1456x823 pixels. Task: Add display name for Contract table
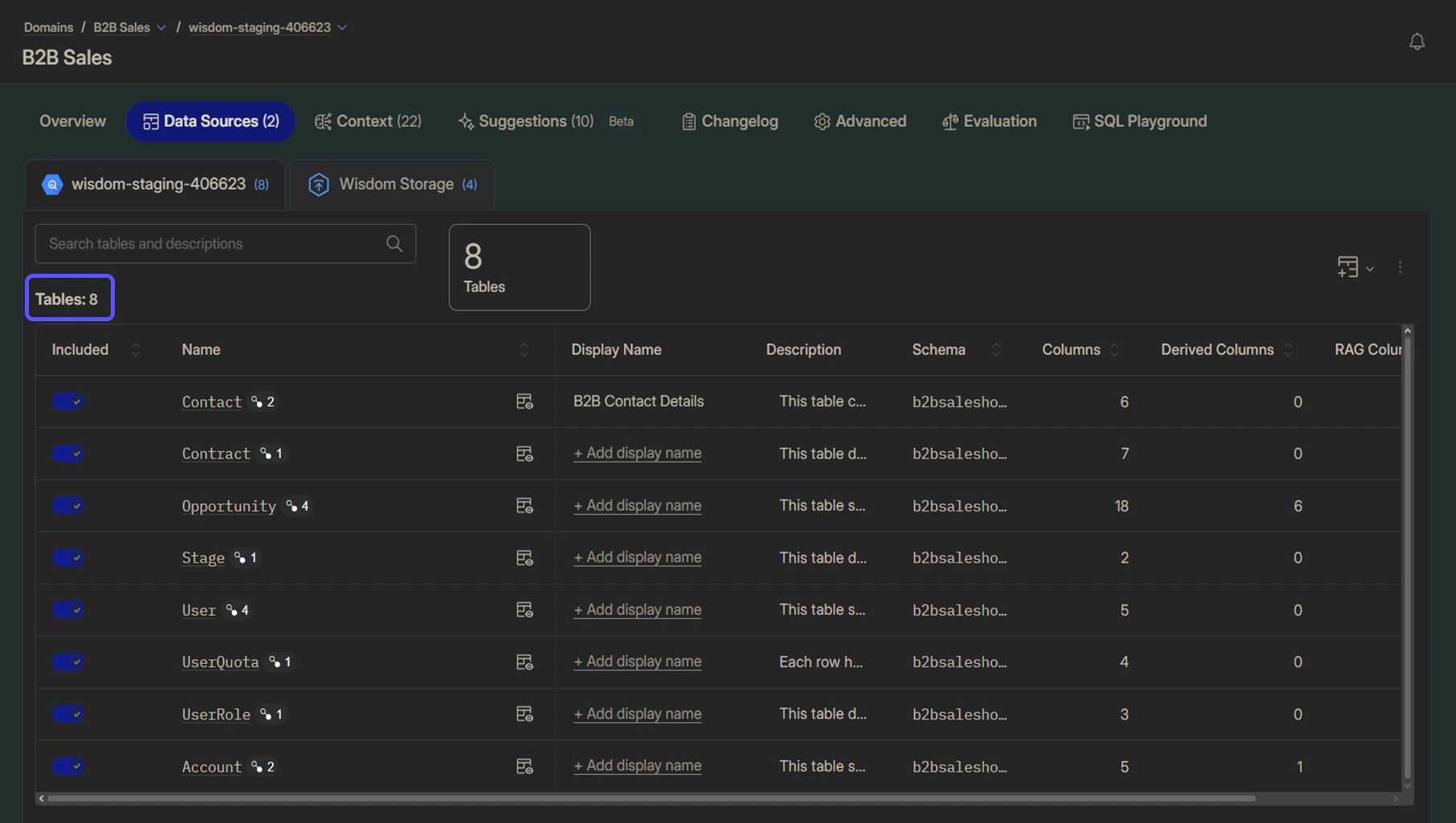(x=638, y=453)
